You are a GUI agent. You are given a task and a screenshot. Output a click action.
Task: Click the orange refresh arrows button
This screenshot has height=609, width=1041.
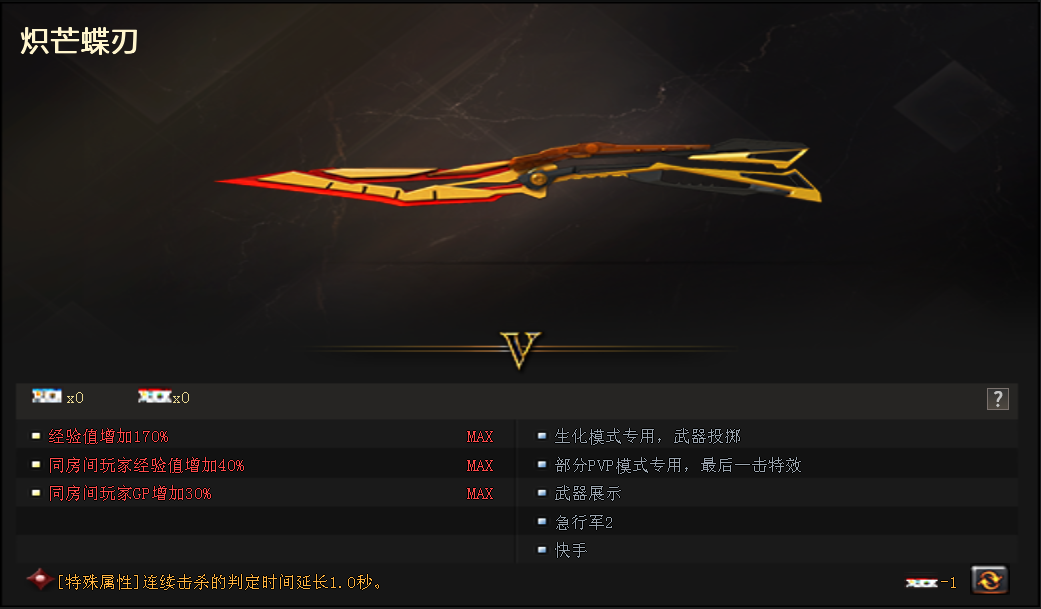[989, 580]
